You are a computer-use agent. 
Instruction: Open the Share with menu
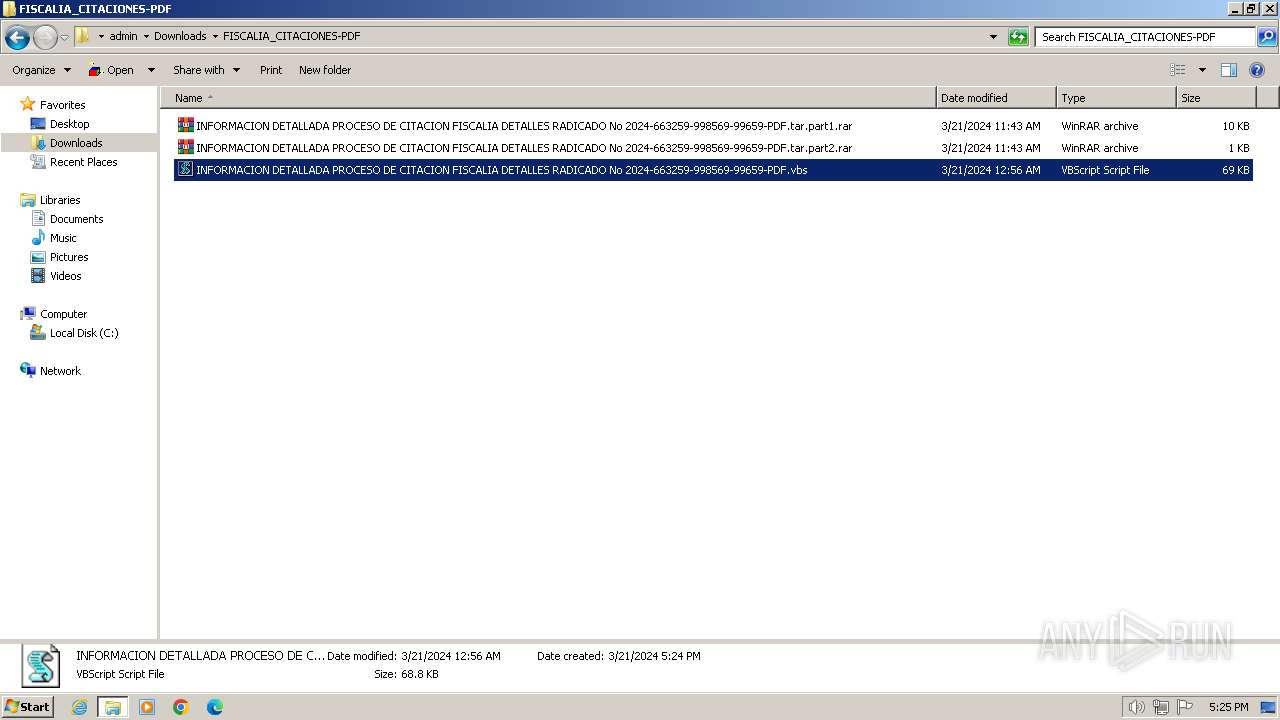(x=206, y=70)
